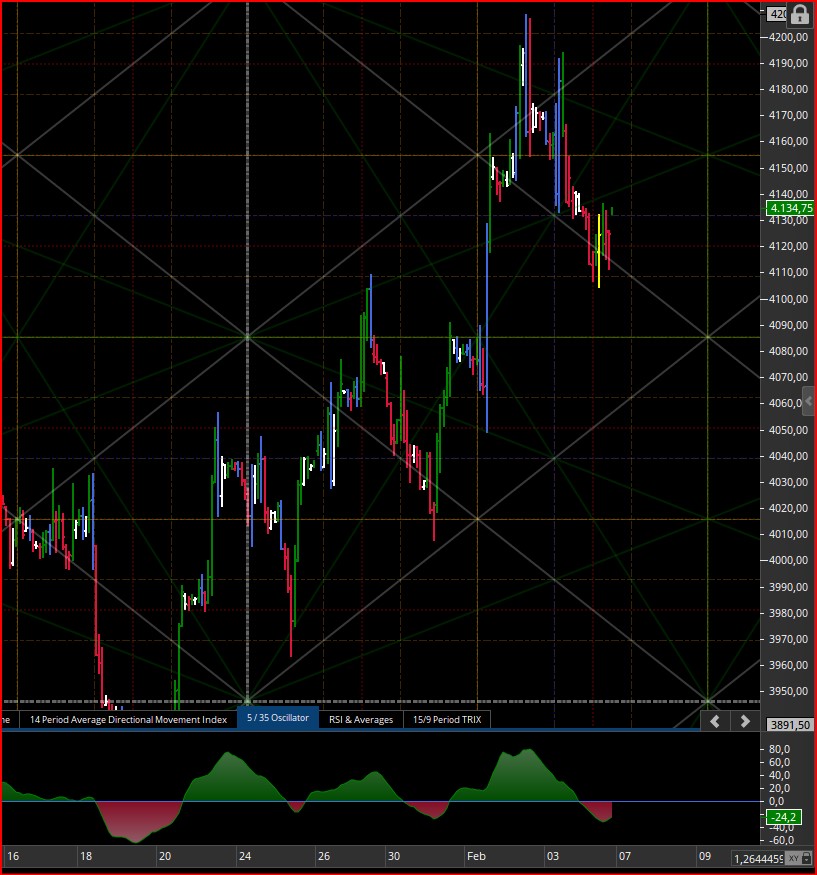Image resolution: width=817 pixels, height=875 pixels.
Task: Click the Feb label on the date axis
Action: pyautogui.click(x=476, y=856)
